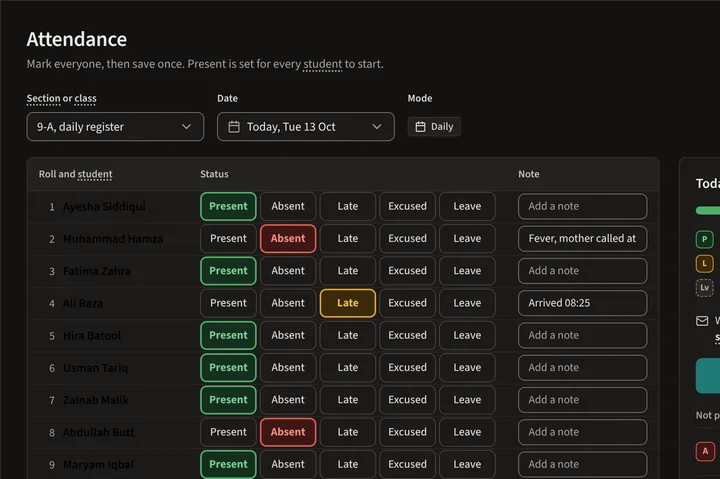This screenshot has height=479, width=720.
Task: Add a note for Maryam Iqbal
Action: pos(583,464)
